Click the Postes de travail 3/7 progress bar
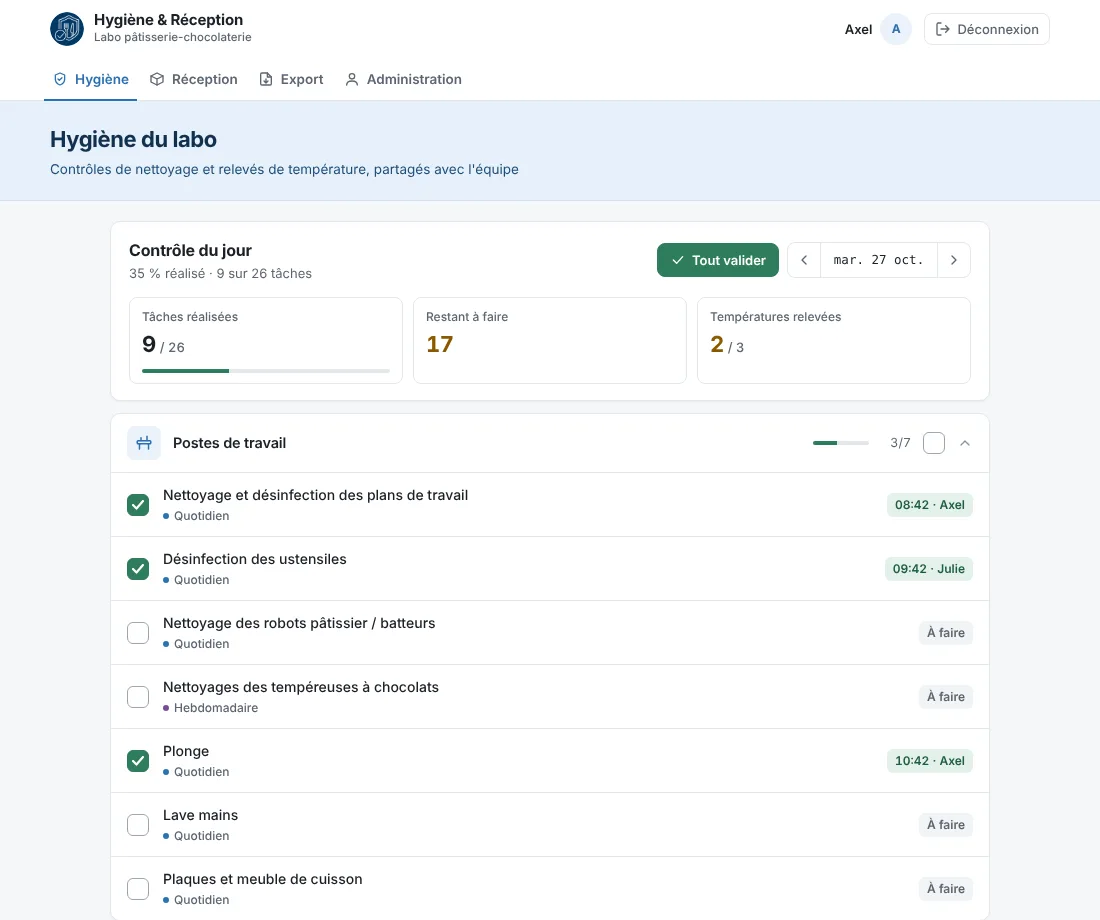Viewport: 1100px width, 920px height. coord(840,443)
